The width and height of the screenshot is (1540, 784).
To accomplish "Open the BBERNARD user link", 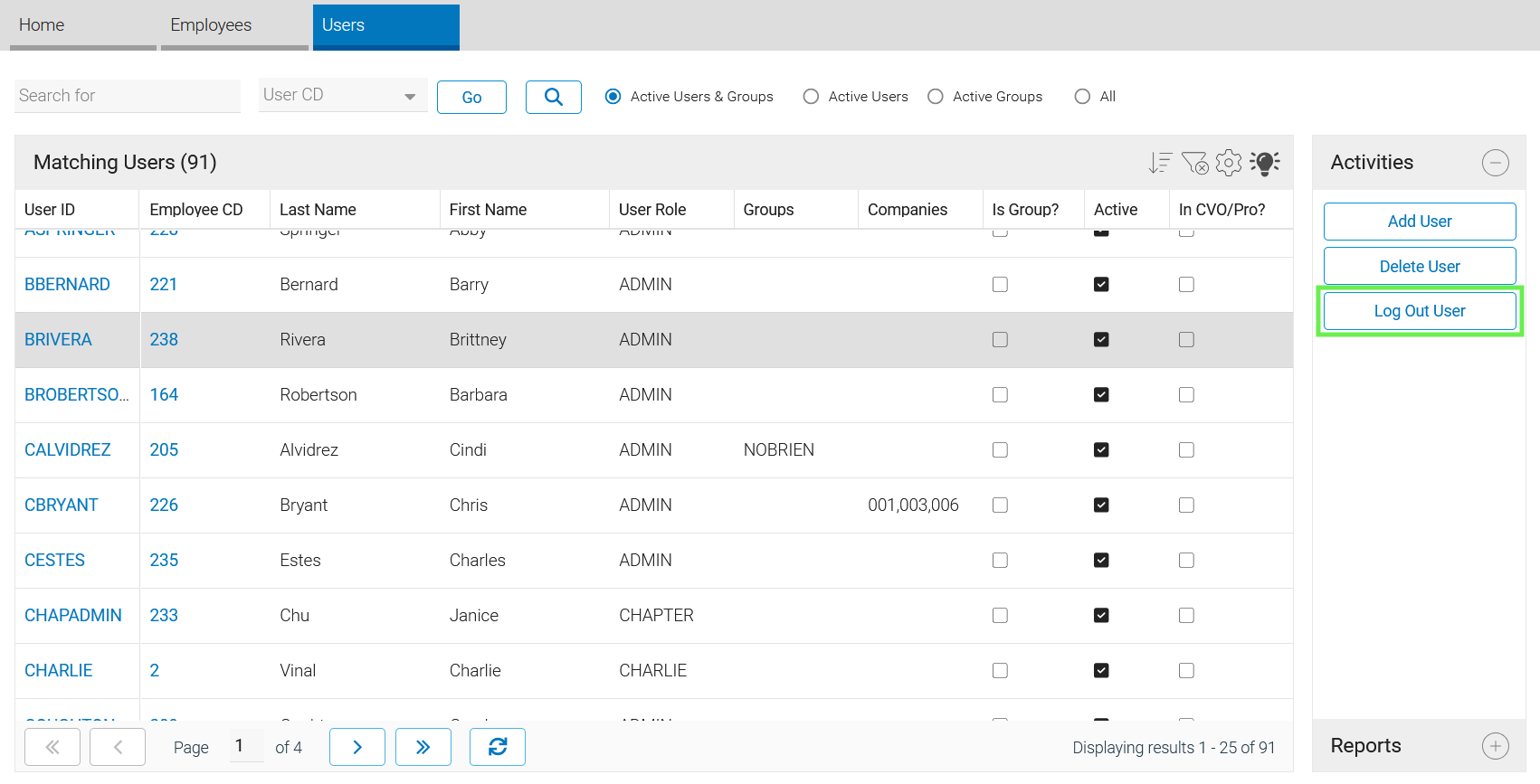I will coord(67,285).
